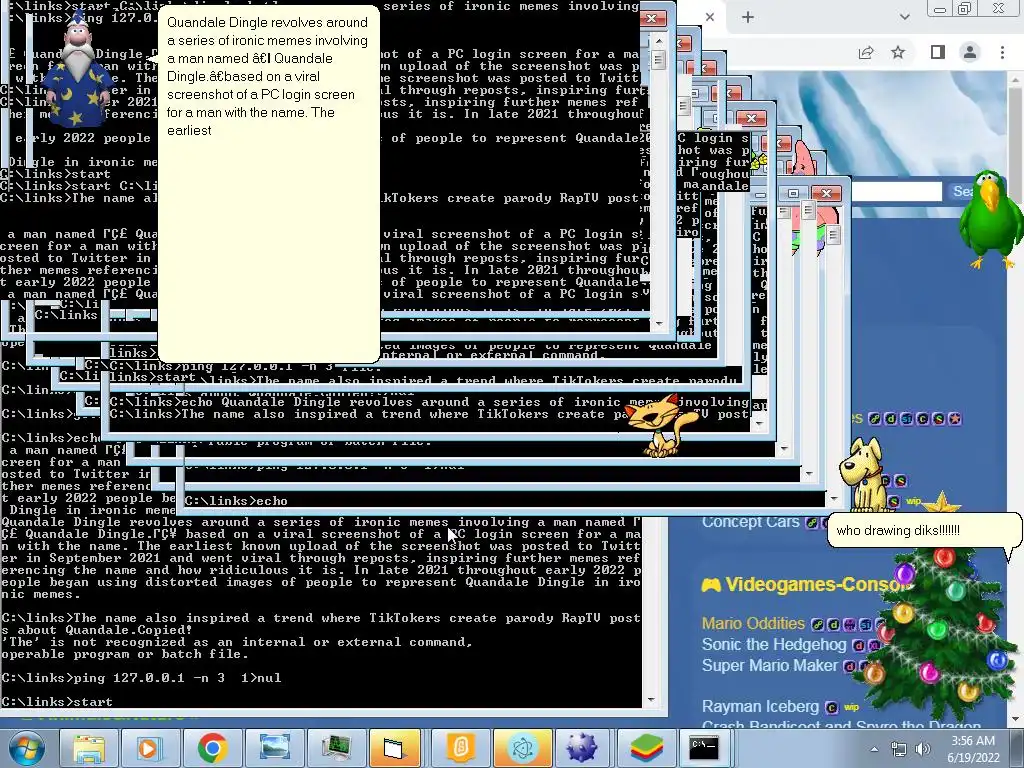The image size is (1024, 768).
Task: Click the 'ping 127.0.0.1 -n 3 1>nul' line
Action: pyautogui.click(x=142, y=679)
